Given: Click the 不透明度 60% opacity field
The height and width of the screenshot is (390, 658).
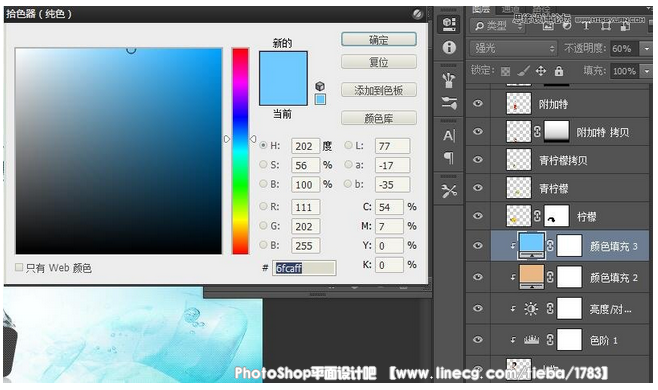Looking at the screenshot, I should (x=624, y=49).
